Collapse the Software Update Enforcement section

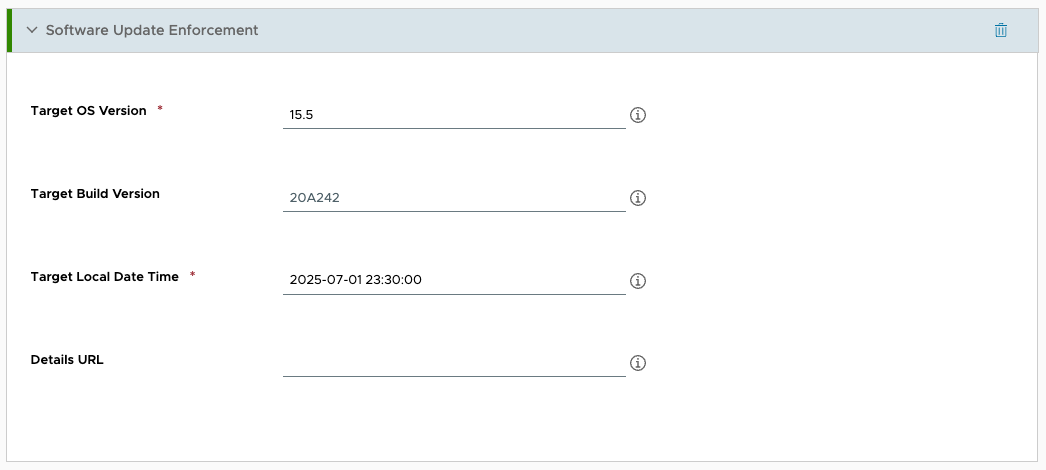coord(32,30)
